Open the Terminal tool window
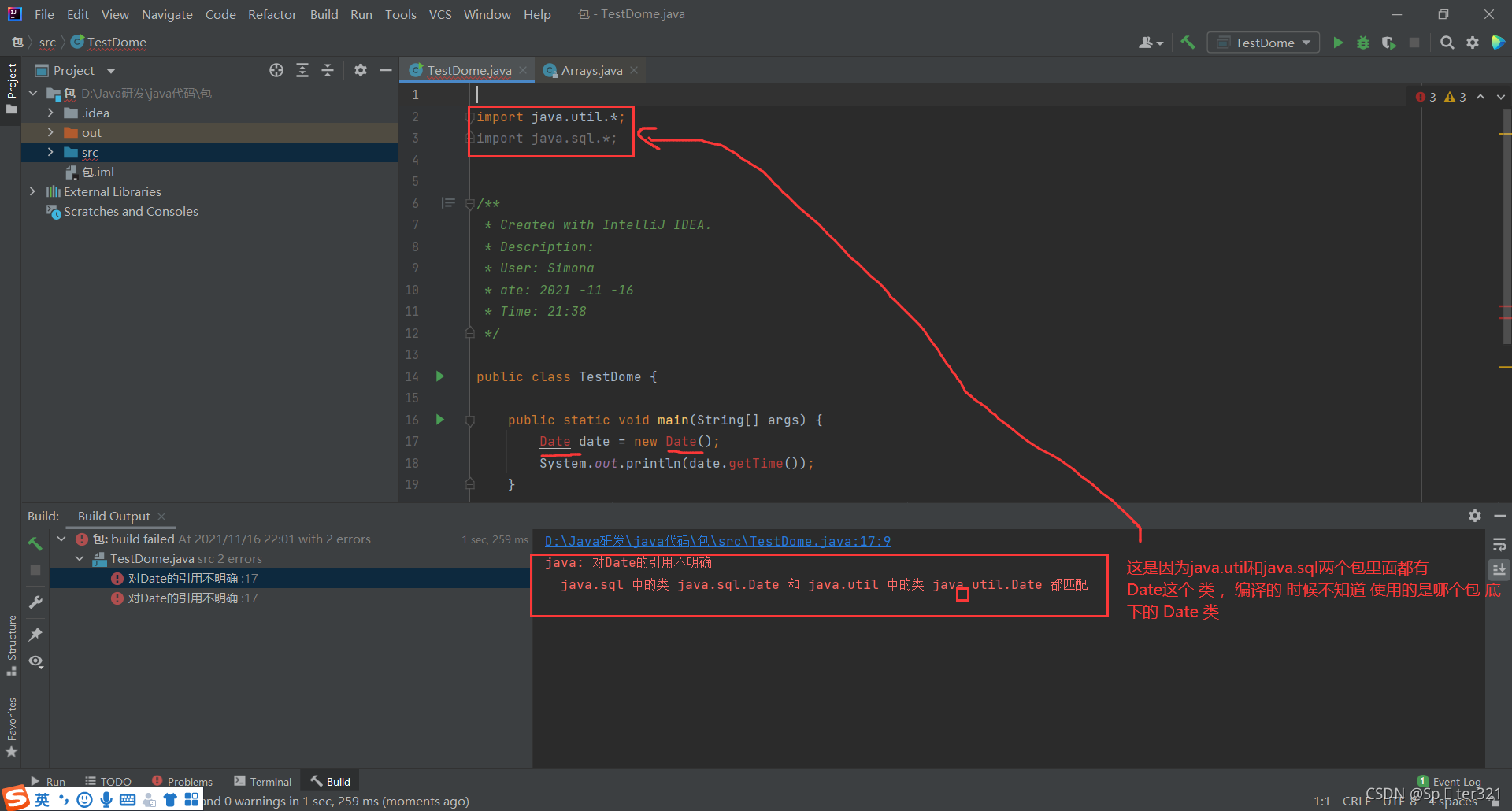Screen dimensions: 1512x811 [x=263, y=781]
